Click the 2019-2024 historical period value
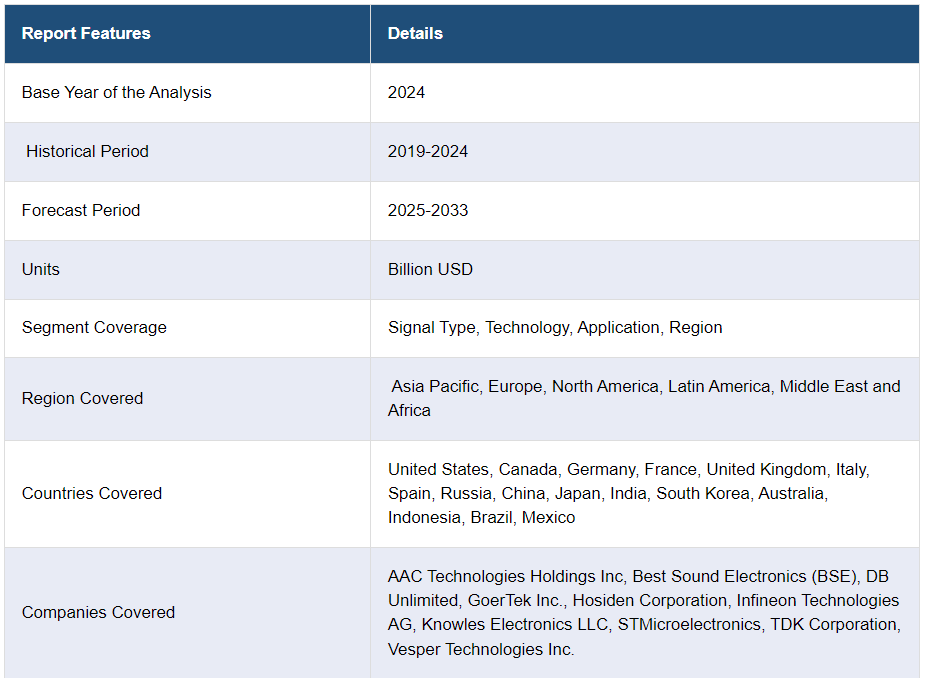 (x=428, y=151)
